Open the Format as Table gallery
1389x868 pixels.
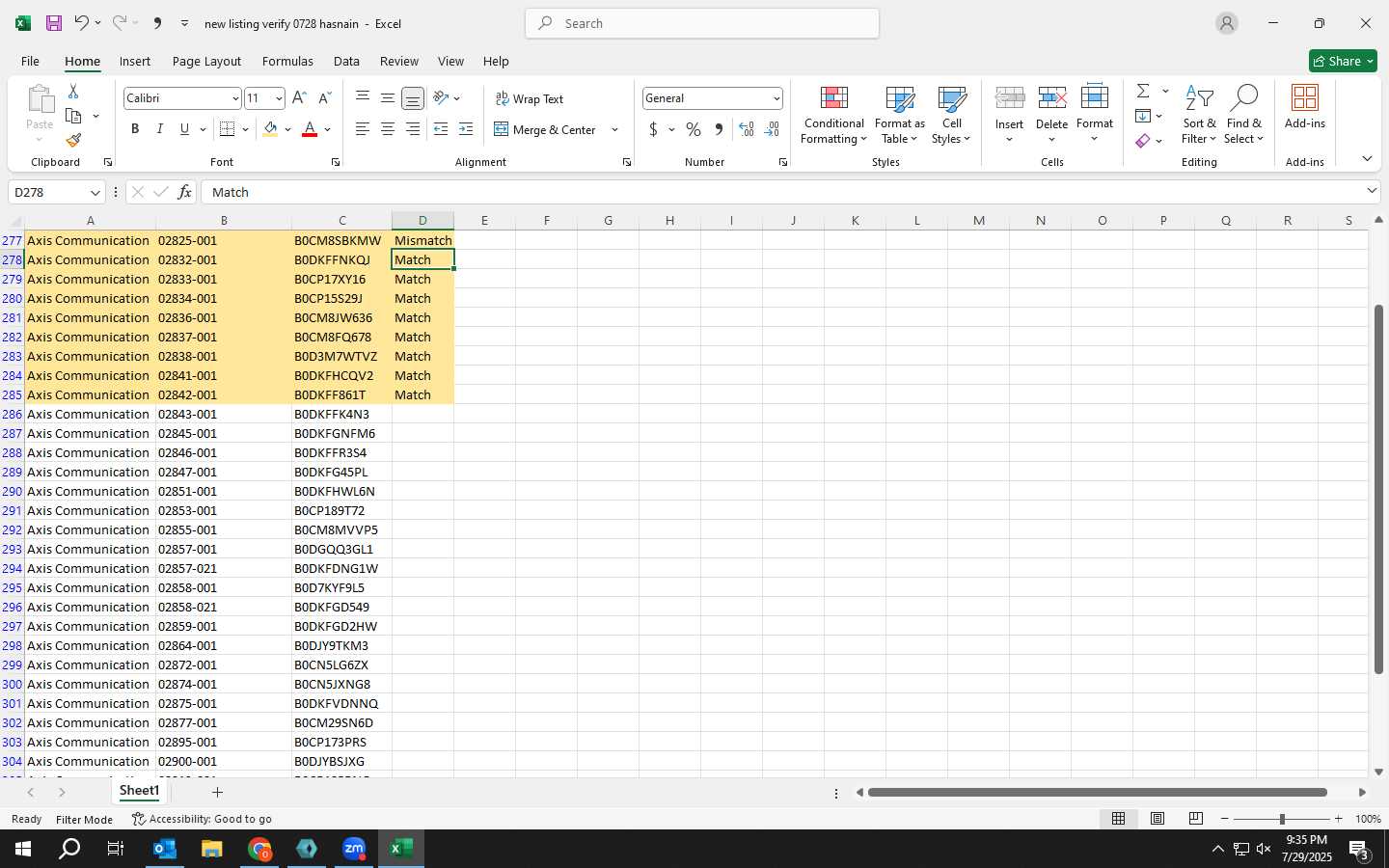(x=900, y=116)
